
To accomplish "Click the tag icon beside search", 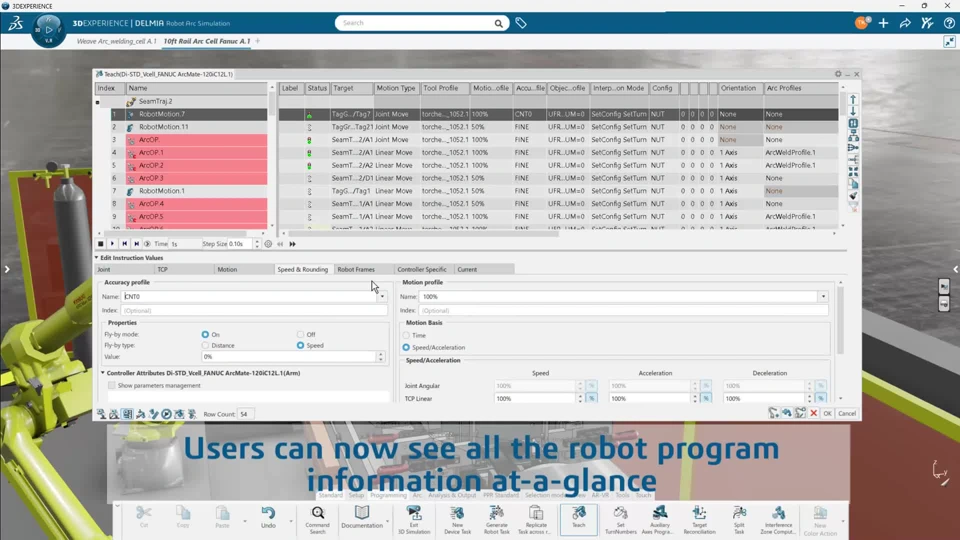I will 521,23.
